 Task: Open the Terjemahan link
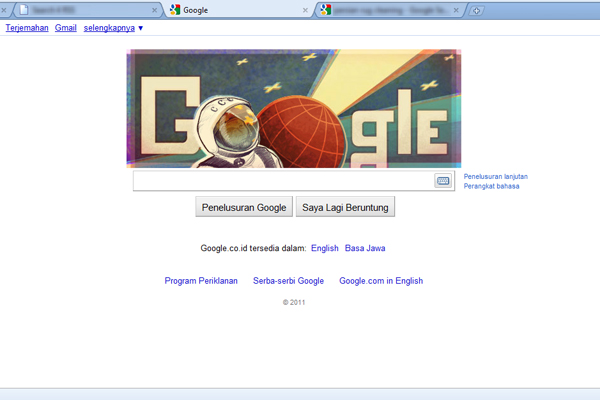click(x=27, y=28)
